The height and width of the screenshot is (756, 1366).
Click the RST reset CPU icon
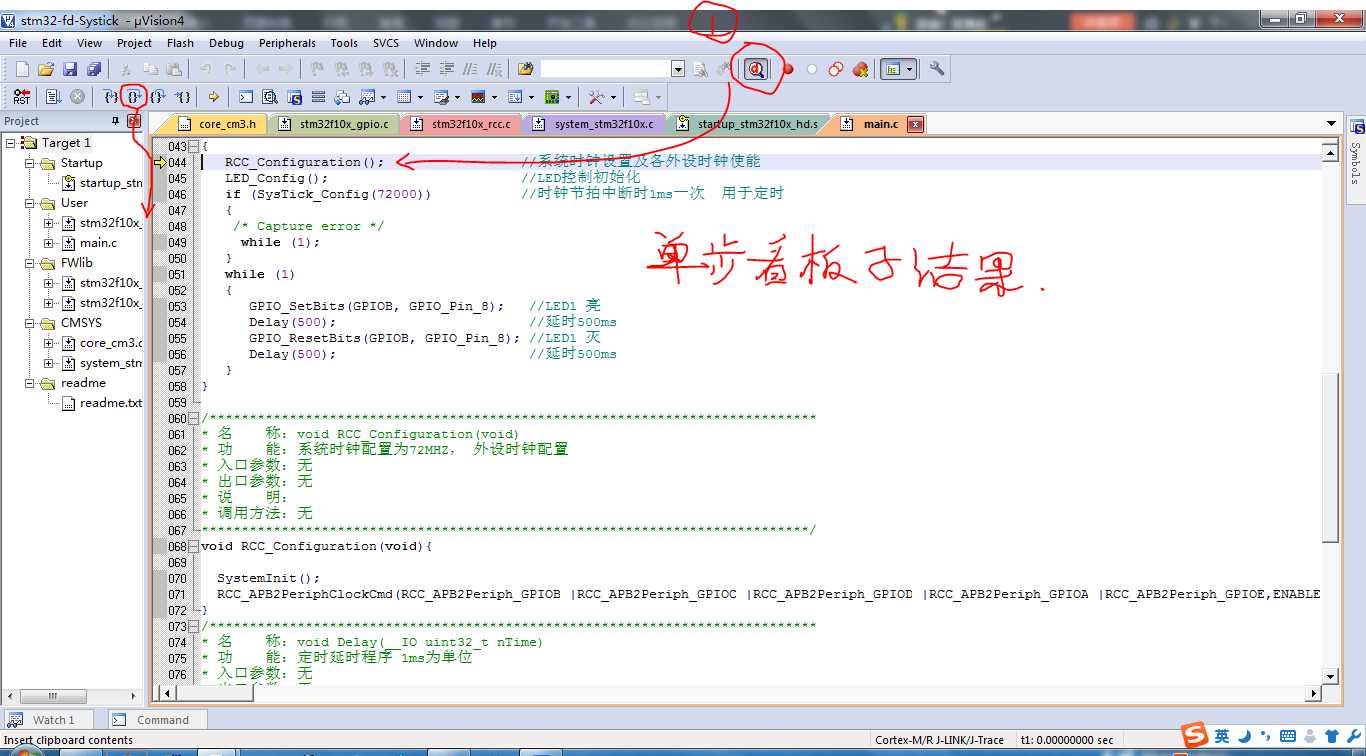pos(22,97)
